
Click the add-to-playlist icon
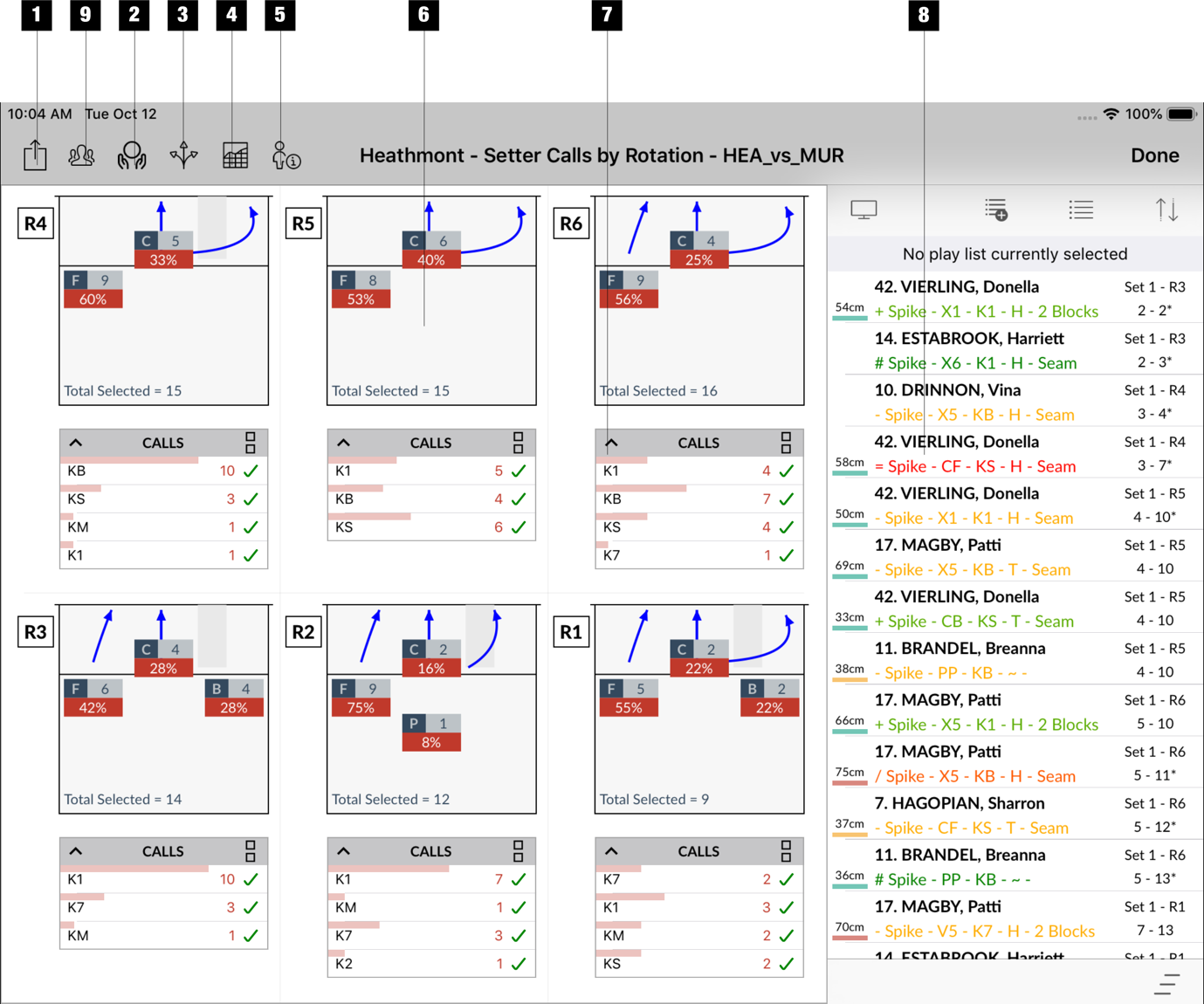996,210
